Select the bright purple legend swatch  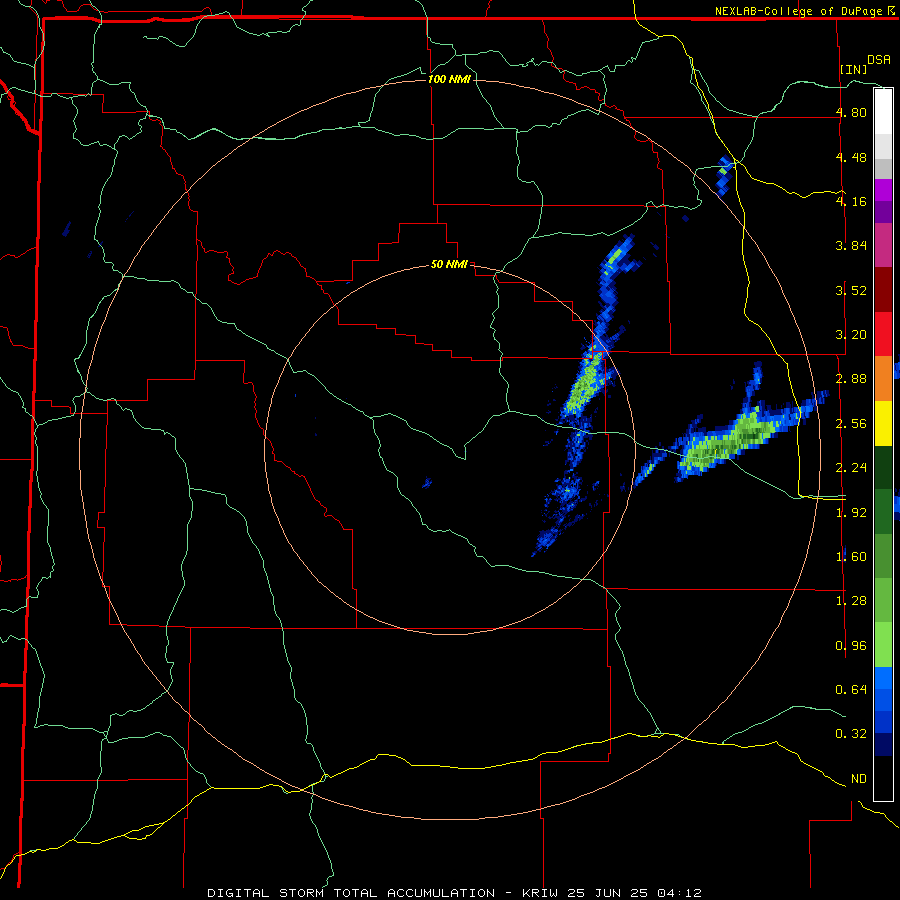(883, 190)
